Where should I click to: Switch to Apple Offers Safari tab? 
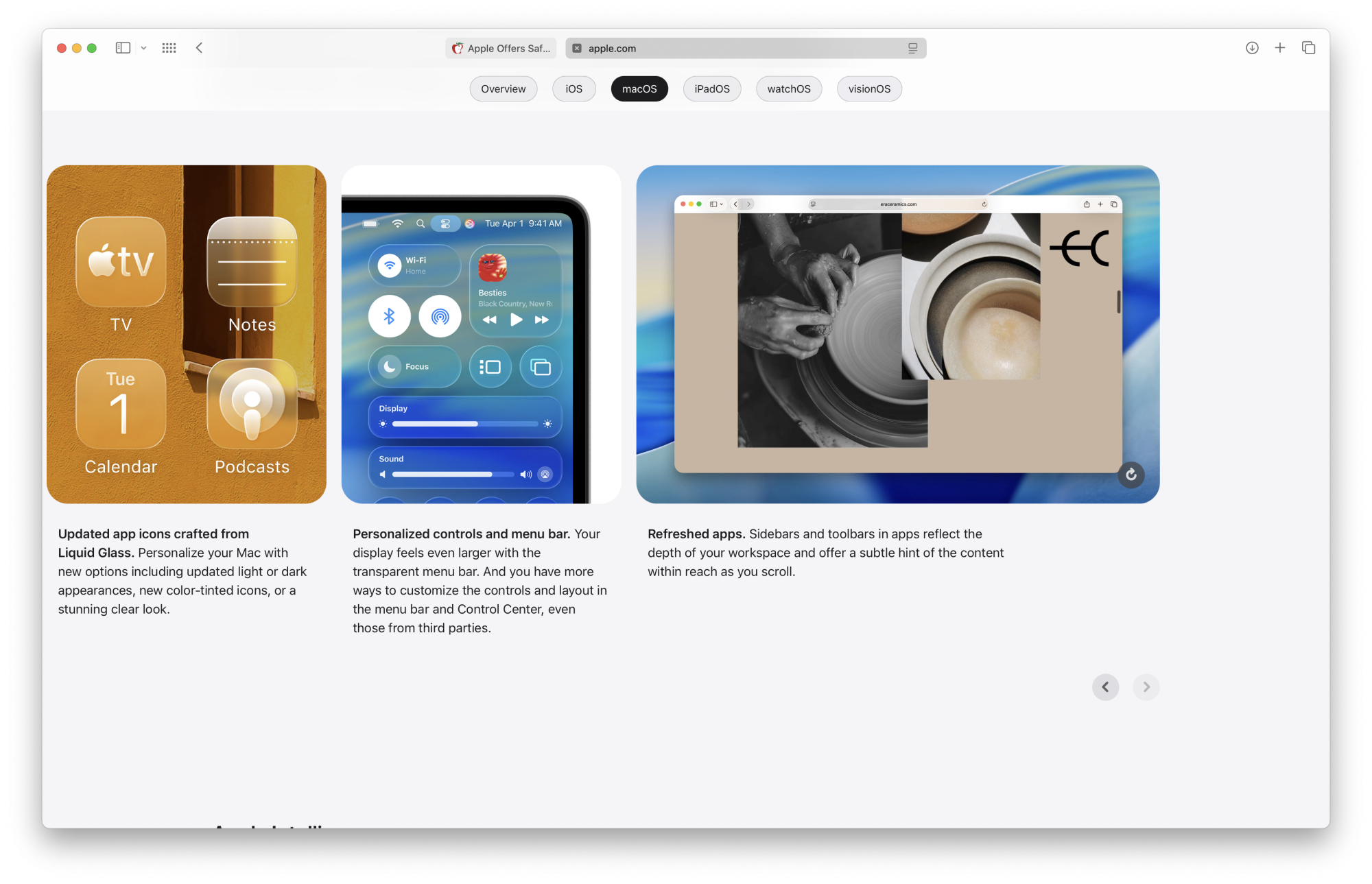501,48
